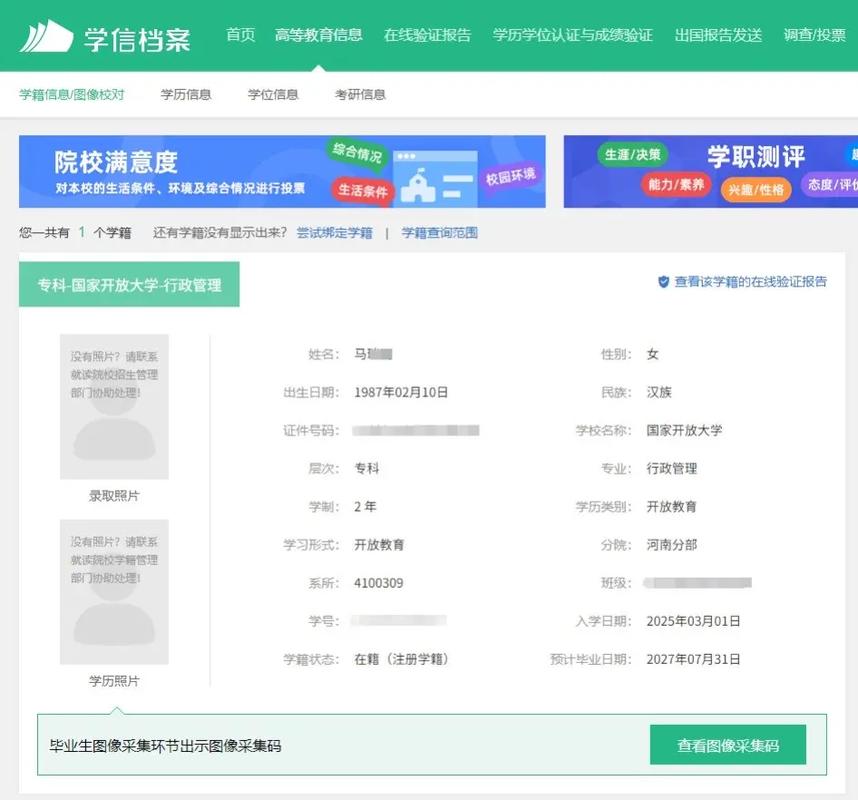The width and height of the screenshot is (858, 800).
Task: Click the 校园环境 tag in banner
Action: tap(511, 176)
